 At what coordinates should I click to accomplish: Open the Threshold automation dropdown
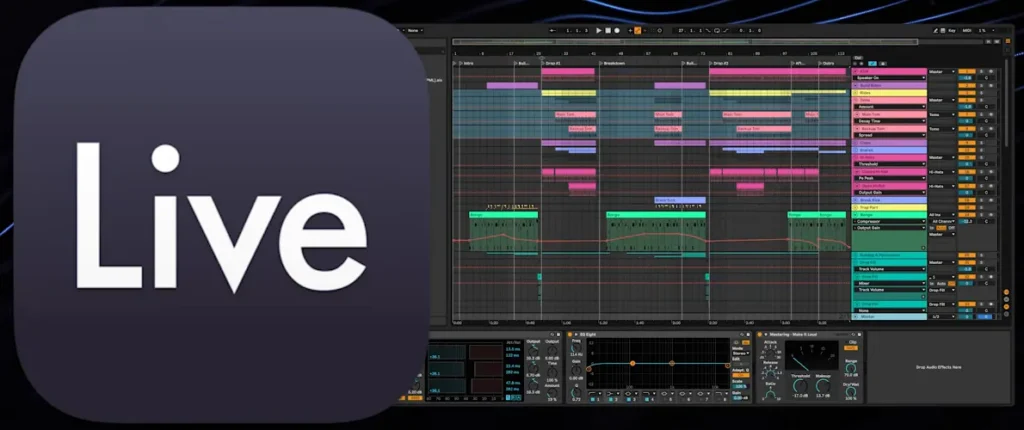[889, 164]
